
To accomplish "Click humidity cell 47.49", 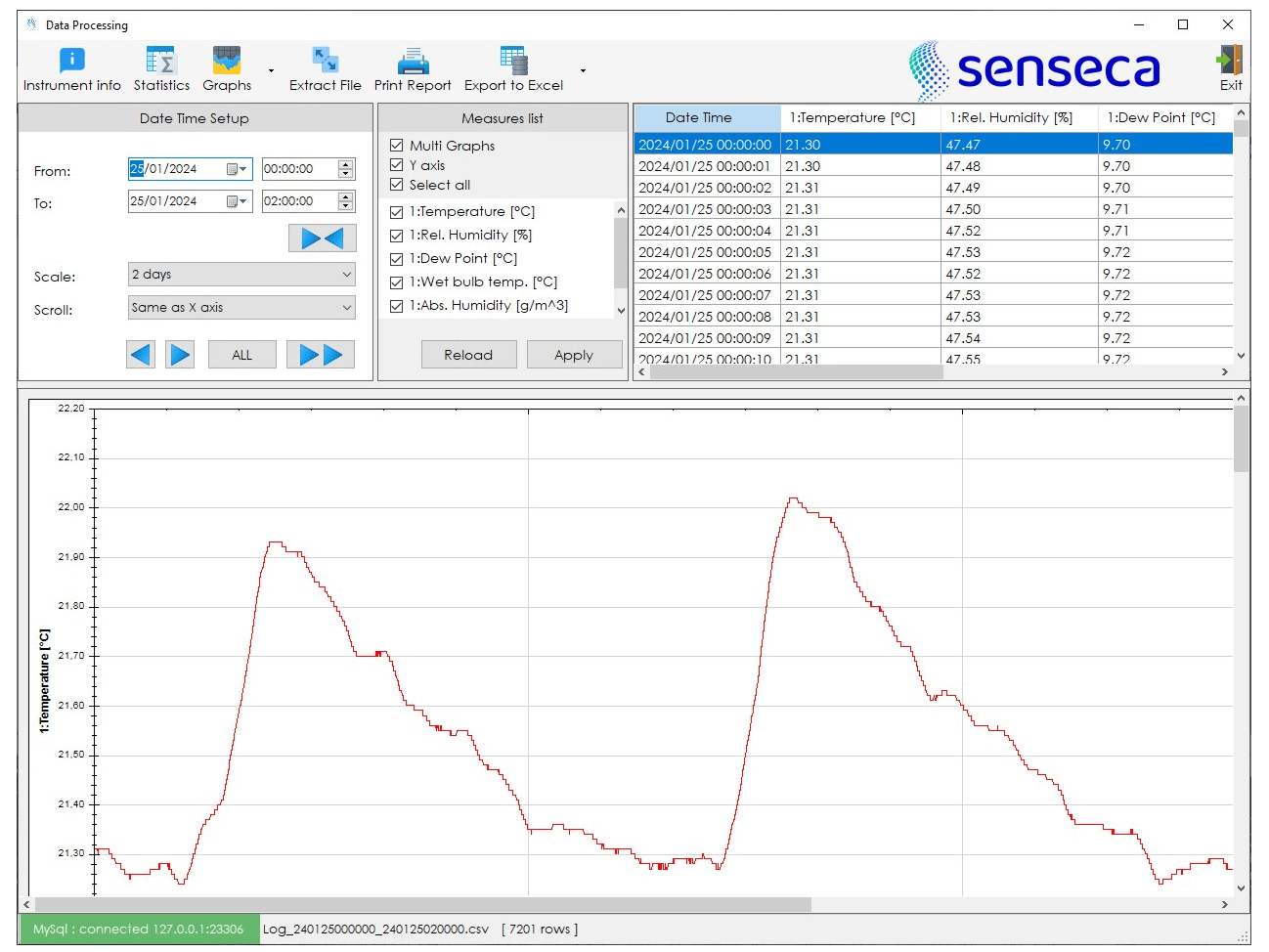I will [1020, 188].
